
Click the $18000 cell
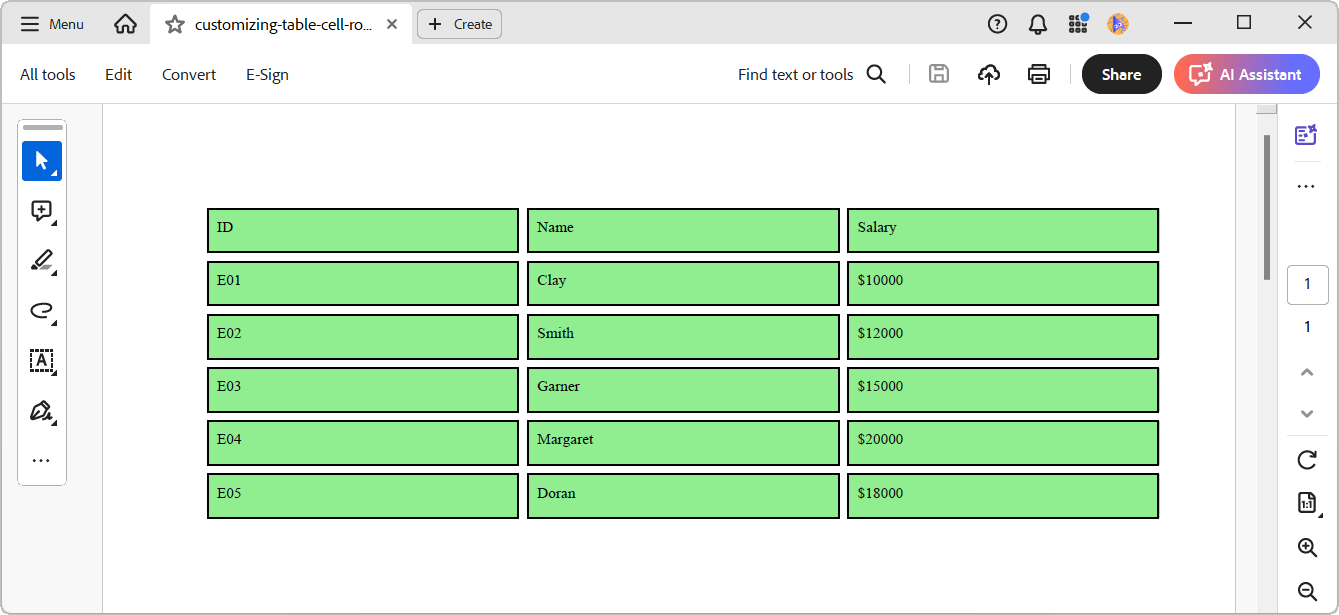click(1003, 496)
